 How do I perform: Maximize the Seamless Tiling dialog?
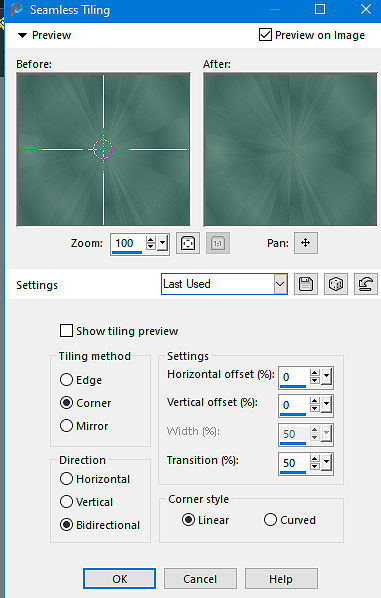(x=320, y=9)
